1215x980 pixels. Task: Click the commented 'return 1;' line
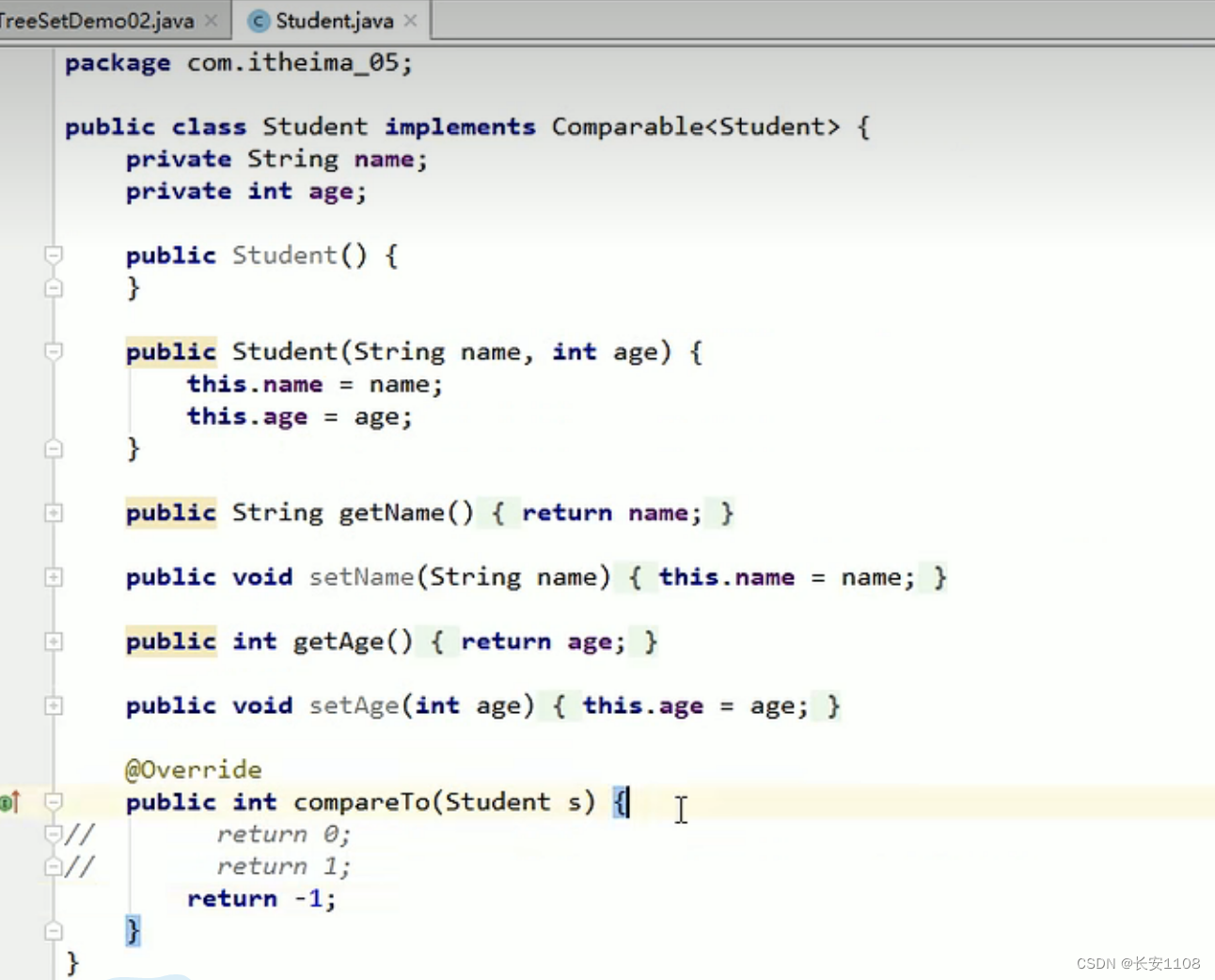tap(284, 866)
